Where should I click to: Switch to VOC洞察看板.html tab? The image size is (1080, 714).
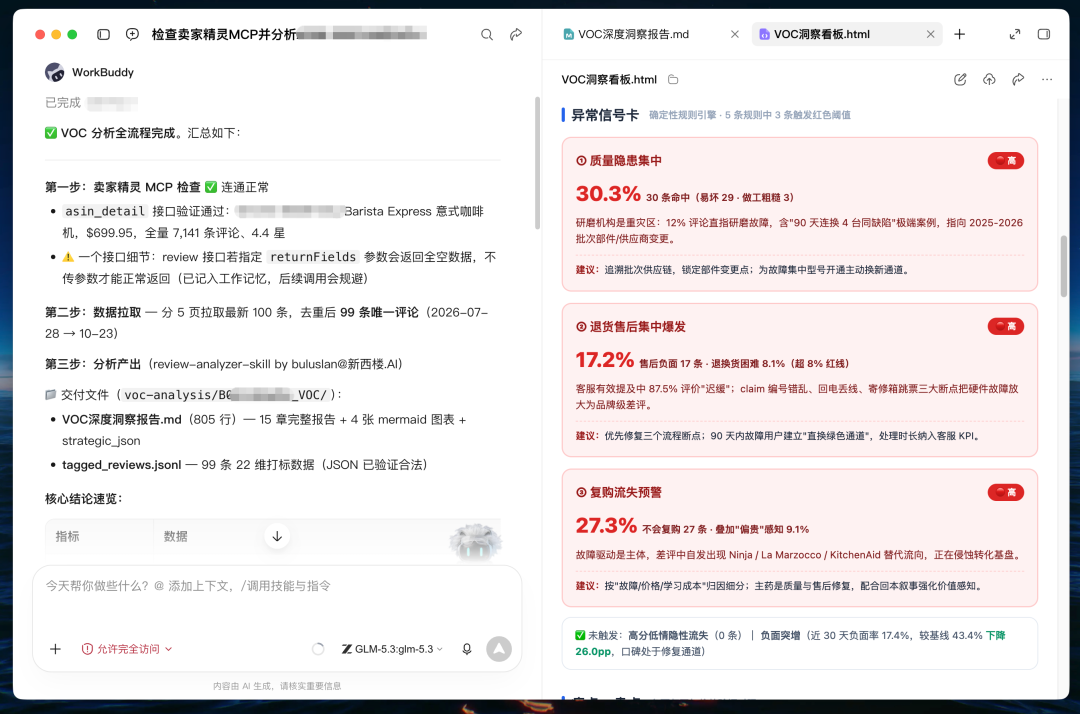[821, 34]
